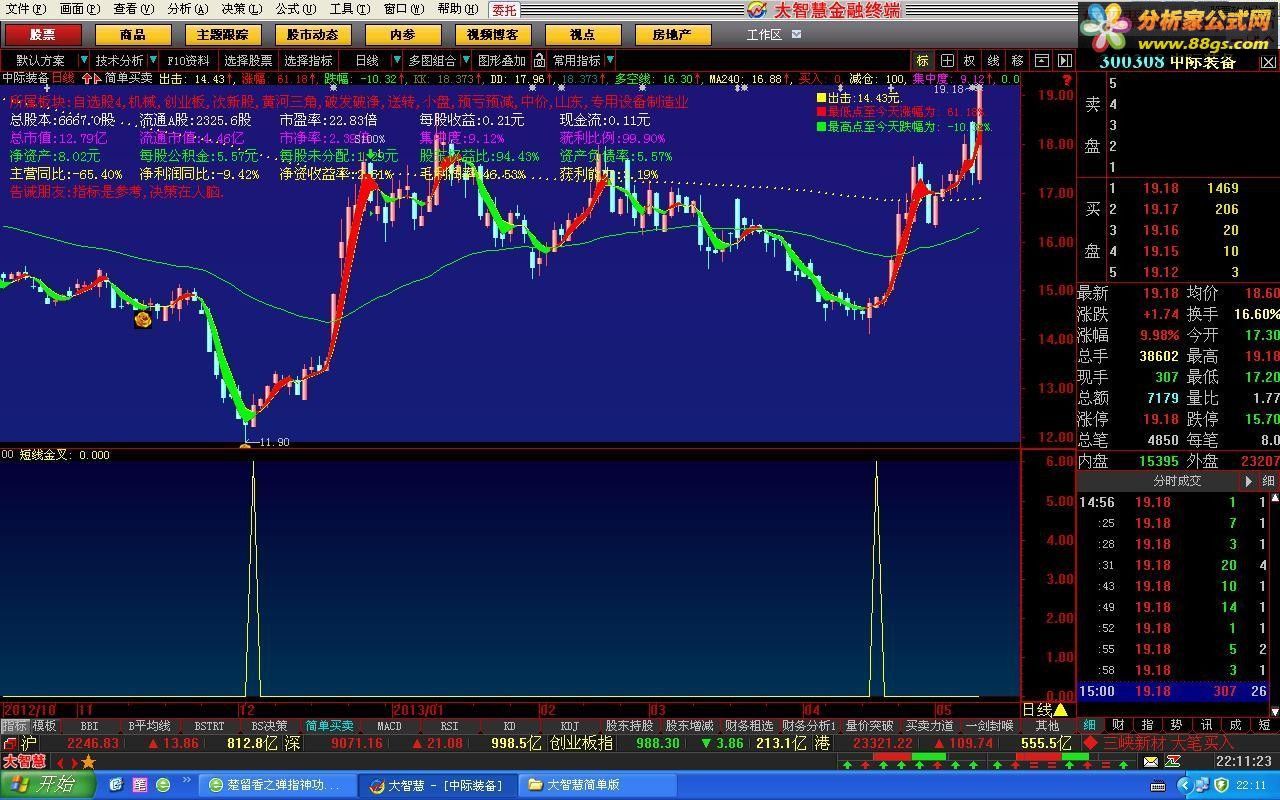Image resolution: width=1280 pixels, height=800 pixels.
Task: Click the 线 drawing-line toolbar icon
Action: [x=993, y=60]
